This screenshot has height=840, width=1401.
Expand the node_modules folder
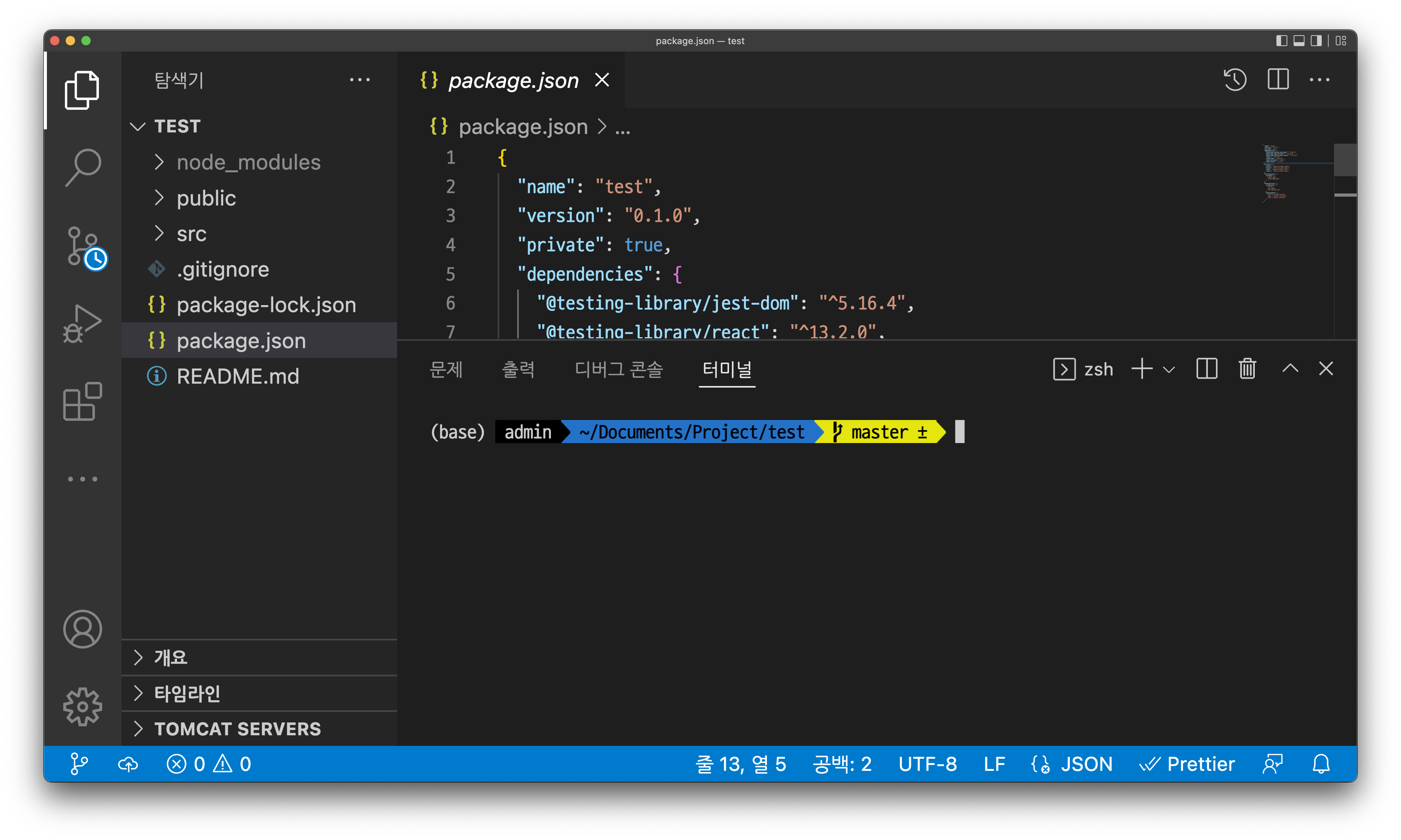click(x=248, y=163)
